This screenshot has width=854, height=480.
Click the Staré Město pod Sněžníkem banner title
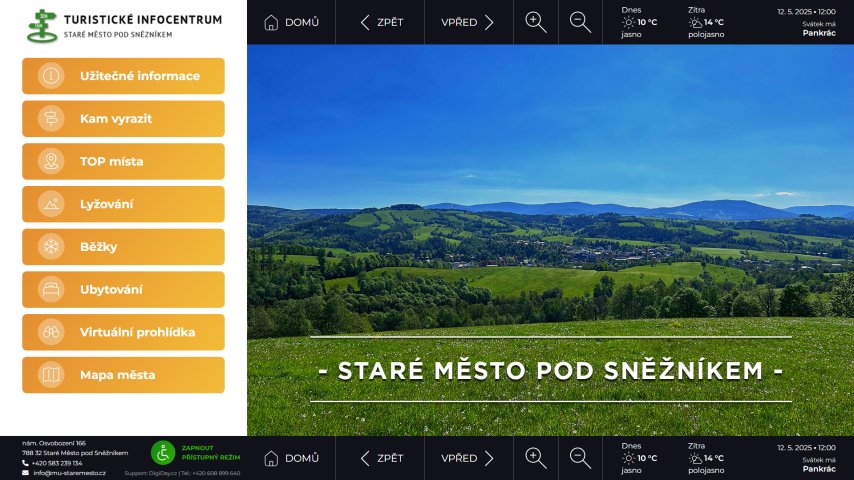[550, 370]
